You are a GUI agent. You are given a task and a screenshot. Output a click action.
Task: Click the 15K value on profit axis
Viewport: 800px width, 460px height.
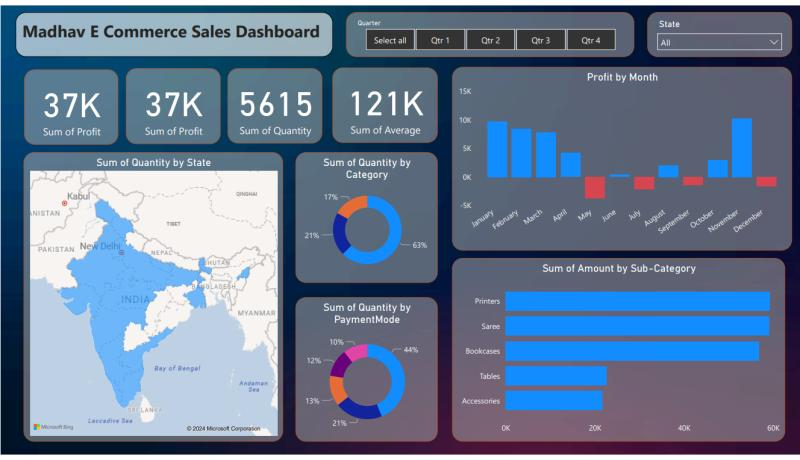point(465,91)
